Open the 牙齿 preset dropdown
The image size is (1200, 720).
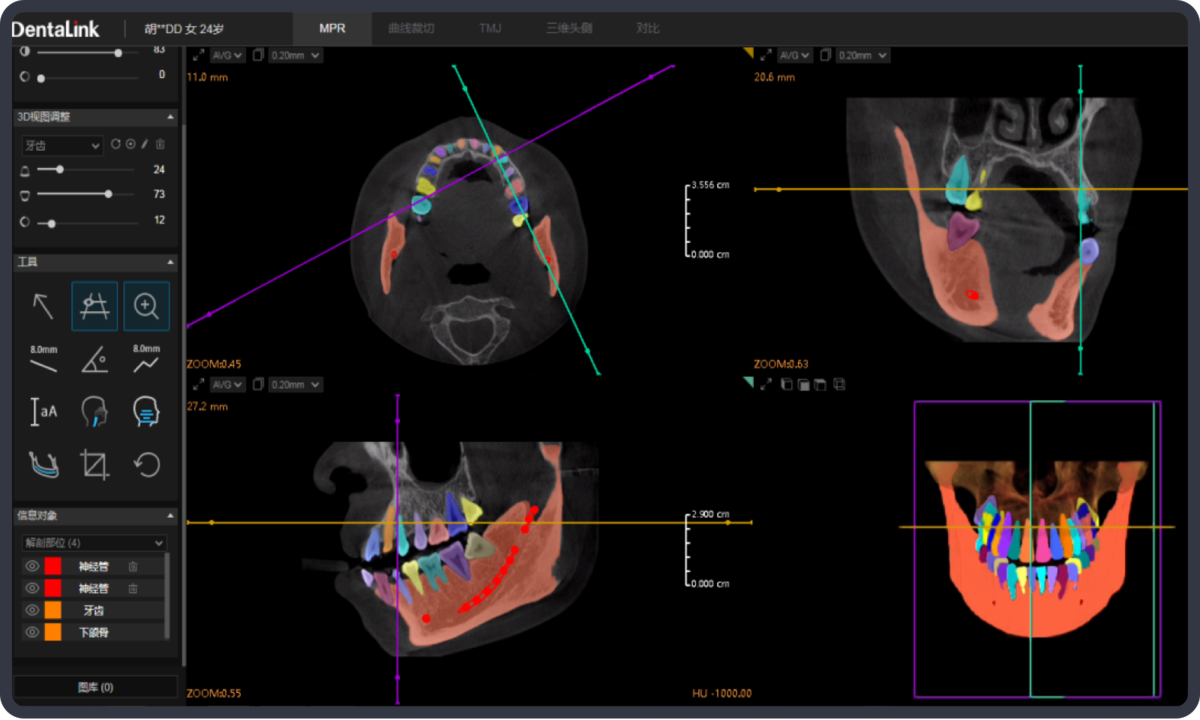pyautogui.click(x=62, y=145)
